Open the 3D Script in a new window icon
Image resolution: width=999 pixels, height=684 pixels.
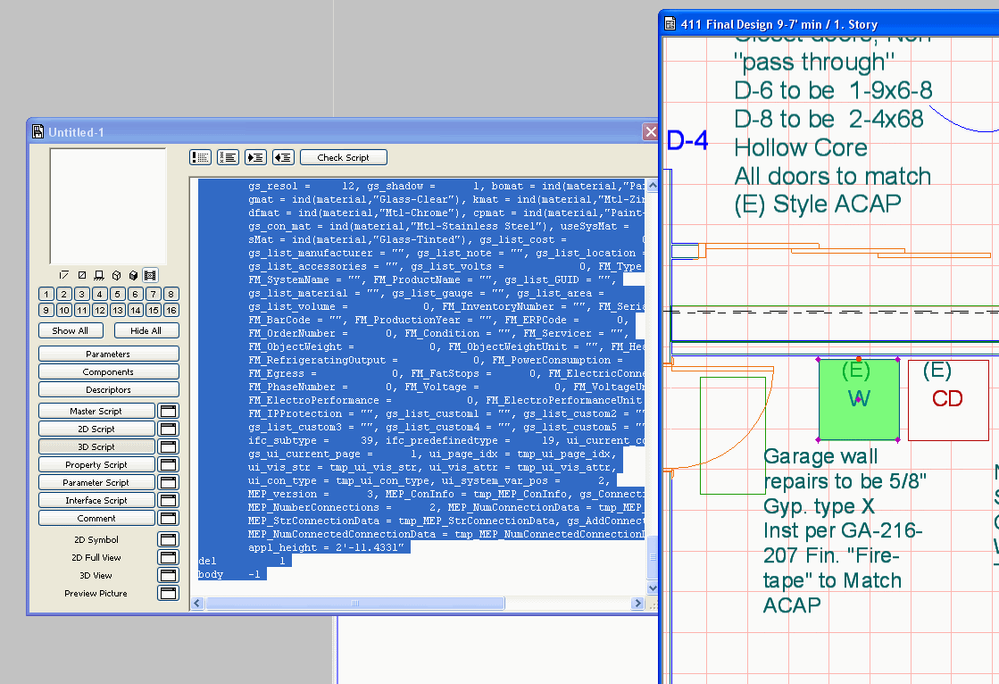[x=167, y=446]
